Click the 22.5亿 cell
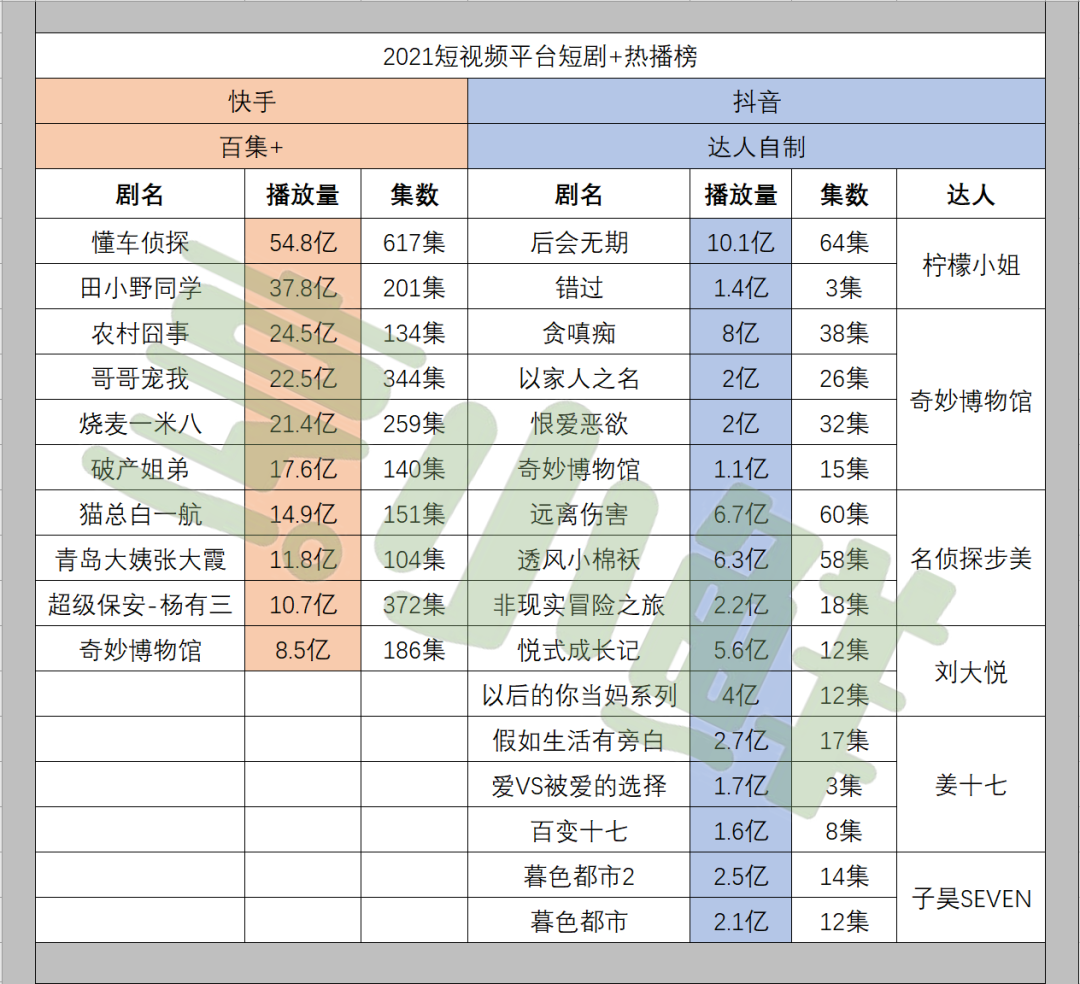Screen dimensions: 1080x984 pyautogui.click(x=302, y=378)
